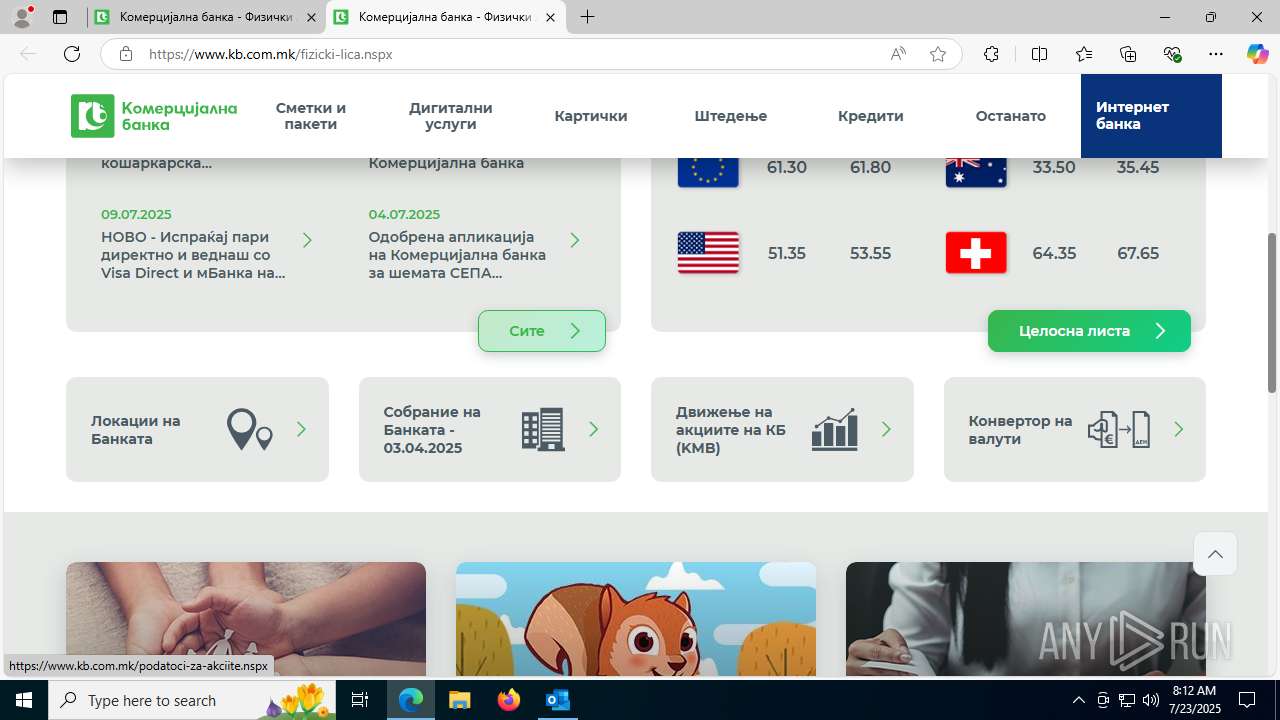Open hands image article thumbnail

pos(246,619)
